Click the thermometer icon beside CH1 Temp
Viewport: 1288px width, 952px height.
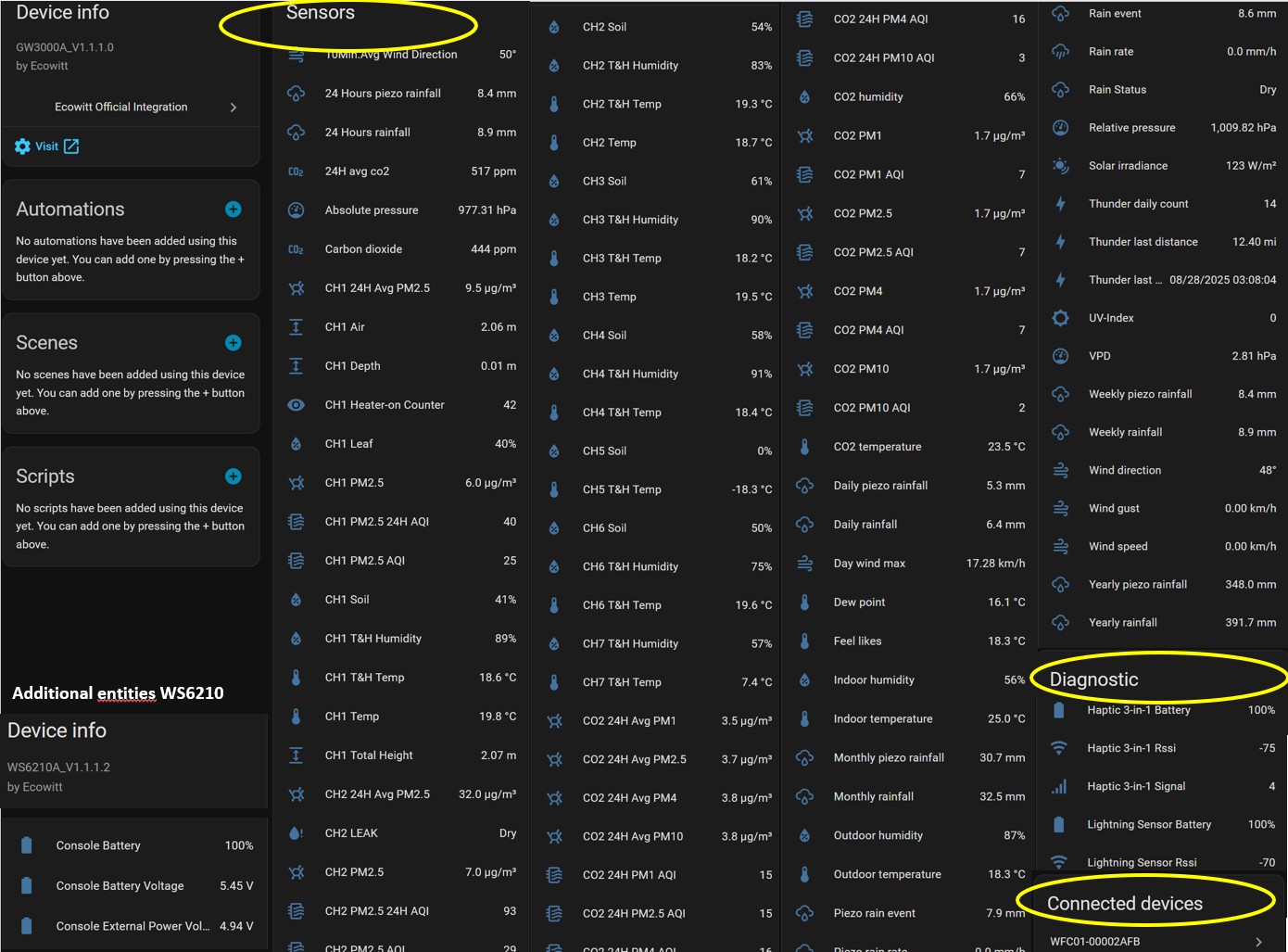[297, 717]
